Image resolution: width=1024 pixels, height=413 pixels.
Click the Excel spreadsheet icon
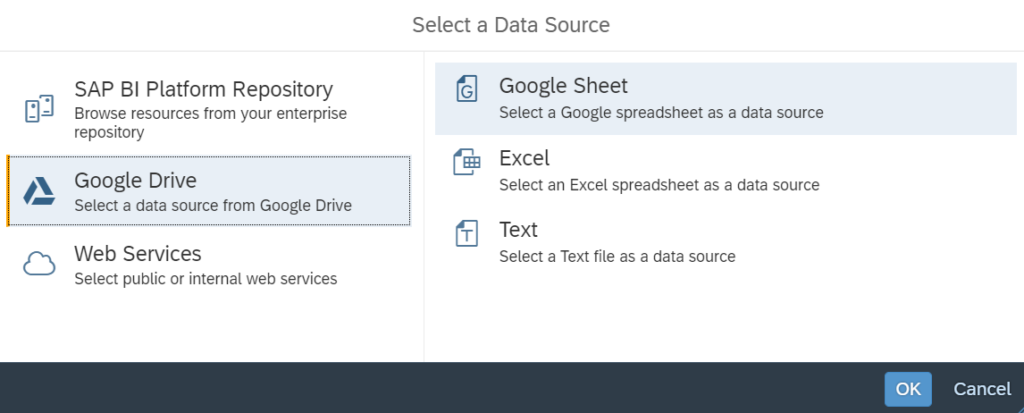467,161
